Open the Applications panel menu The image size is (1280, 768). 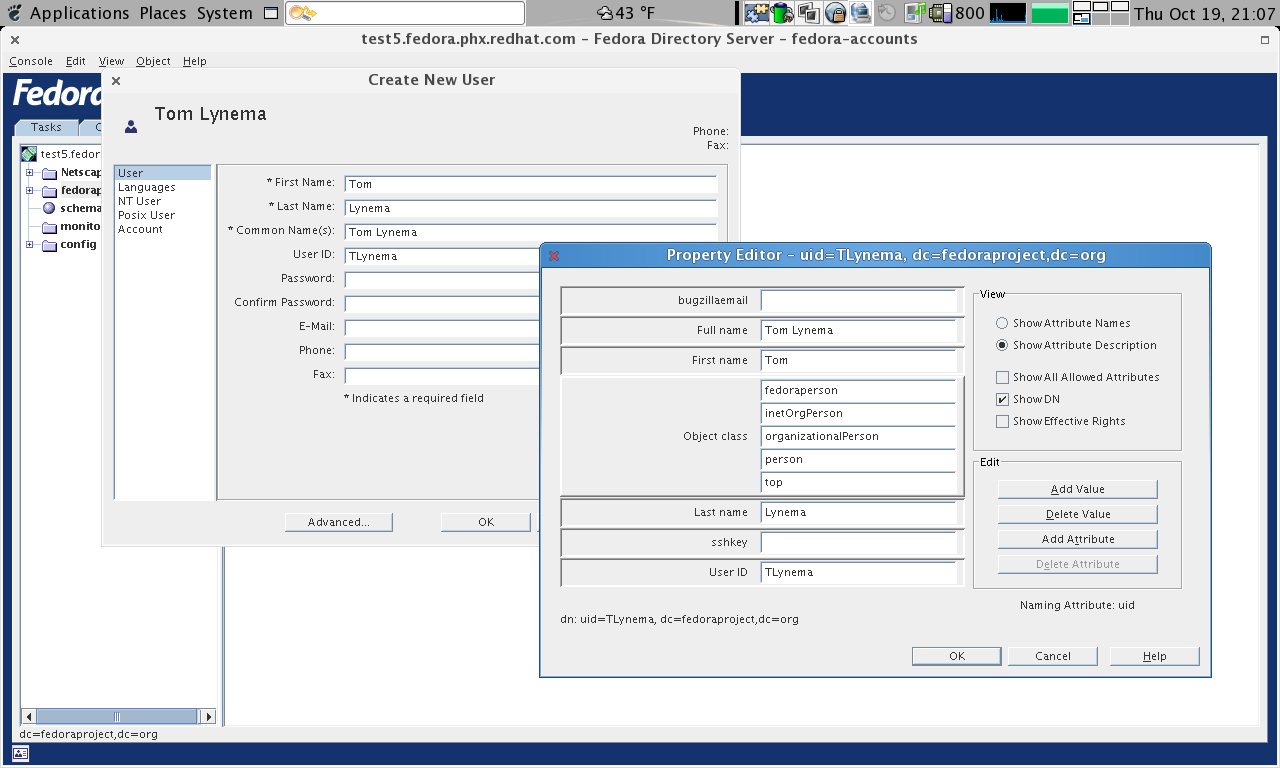[80, 13]
